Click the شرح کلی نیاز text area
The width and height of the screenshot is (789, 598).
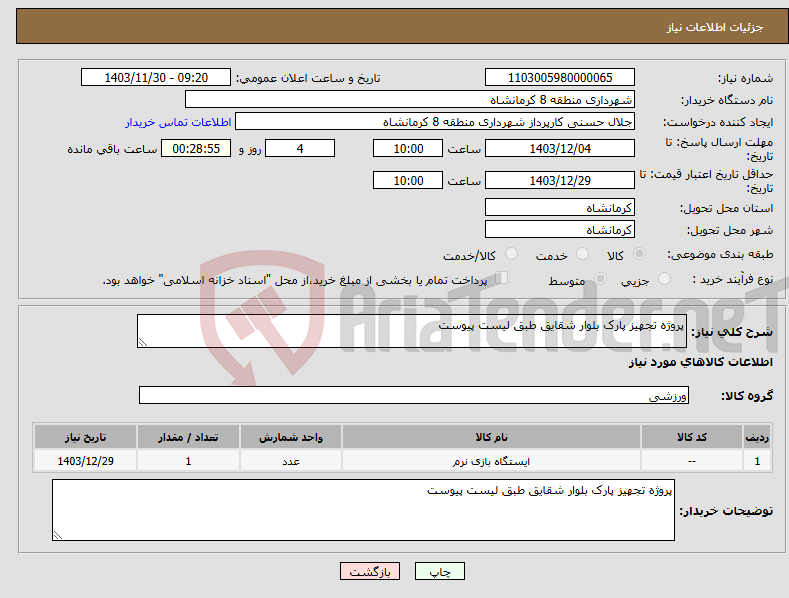coord(412,331)
